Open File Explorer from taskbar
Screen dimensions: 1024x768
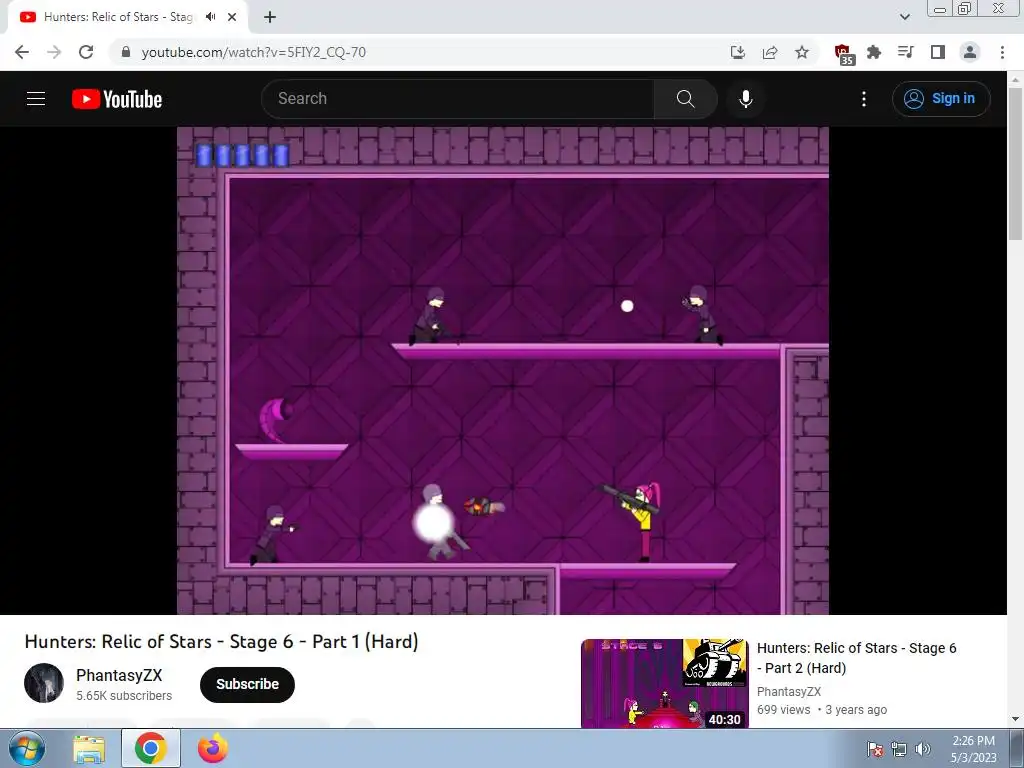pos(89,749)
